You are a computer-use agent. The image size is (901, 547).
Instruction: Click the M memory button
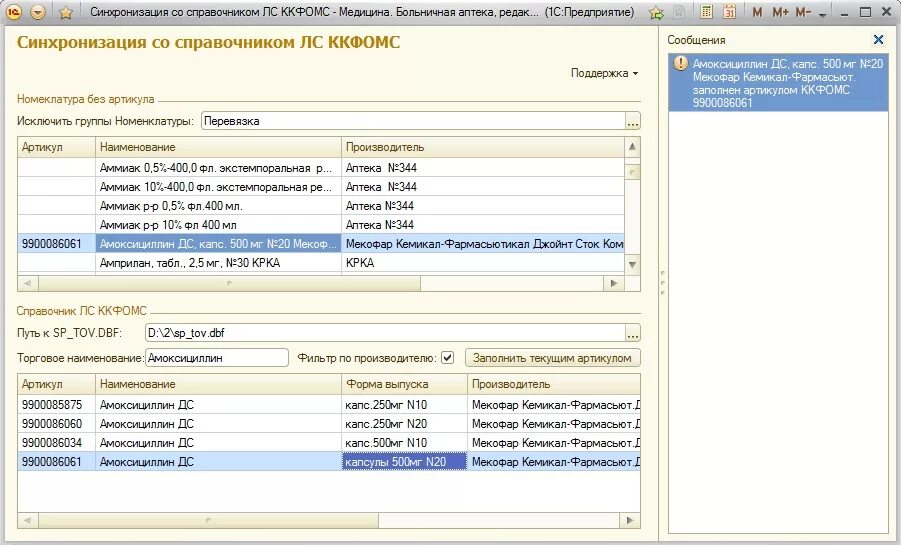pos(757,12)
